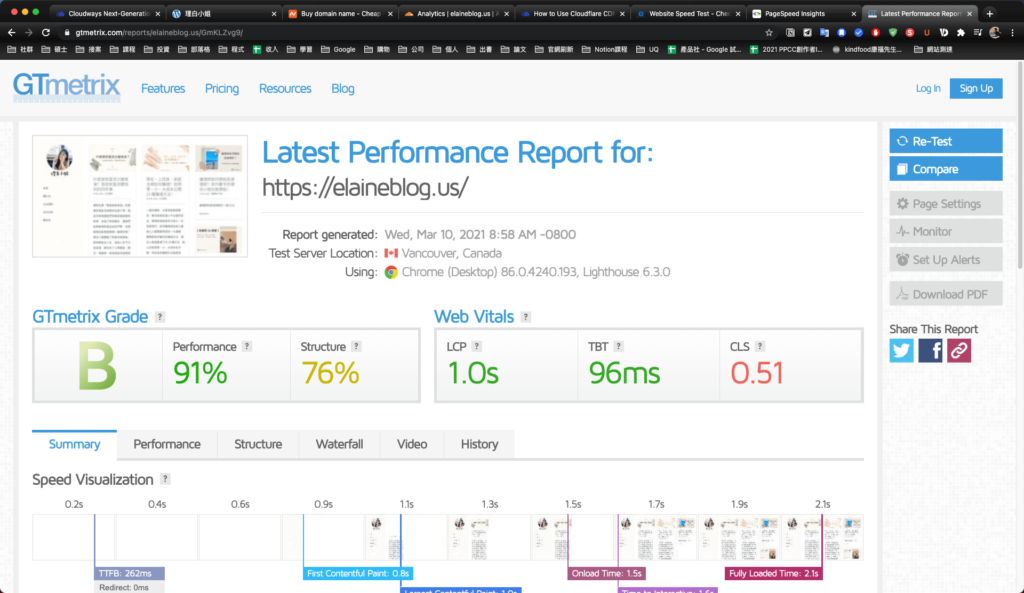
Task: Open the Video tab
Action: coord(411,444)
